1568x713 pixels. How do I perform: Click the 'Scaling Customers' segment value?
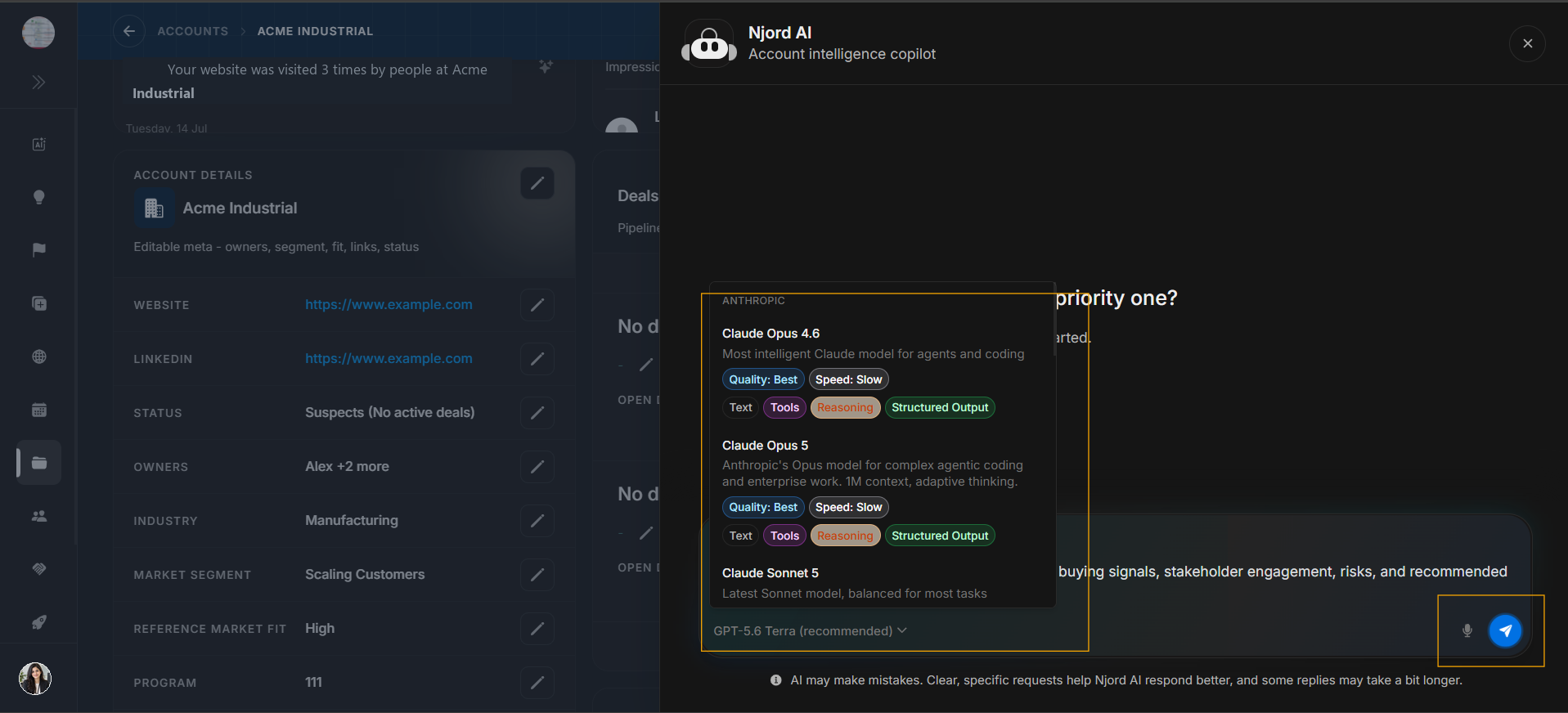[x=365, y=574]
